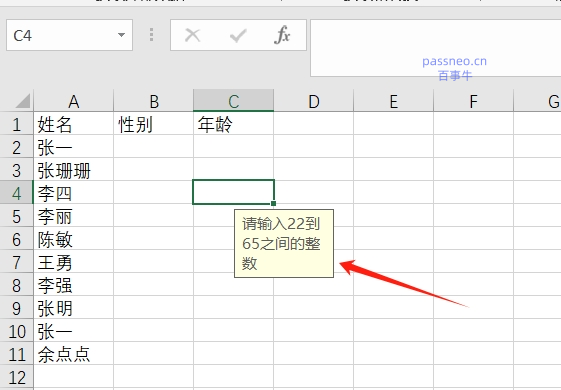Select row 2 header

[x=16, y=147]
